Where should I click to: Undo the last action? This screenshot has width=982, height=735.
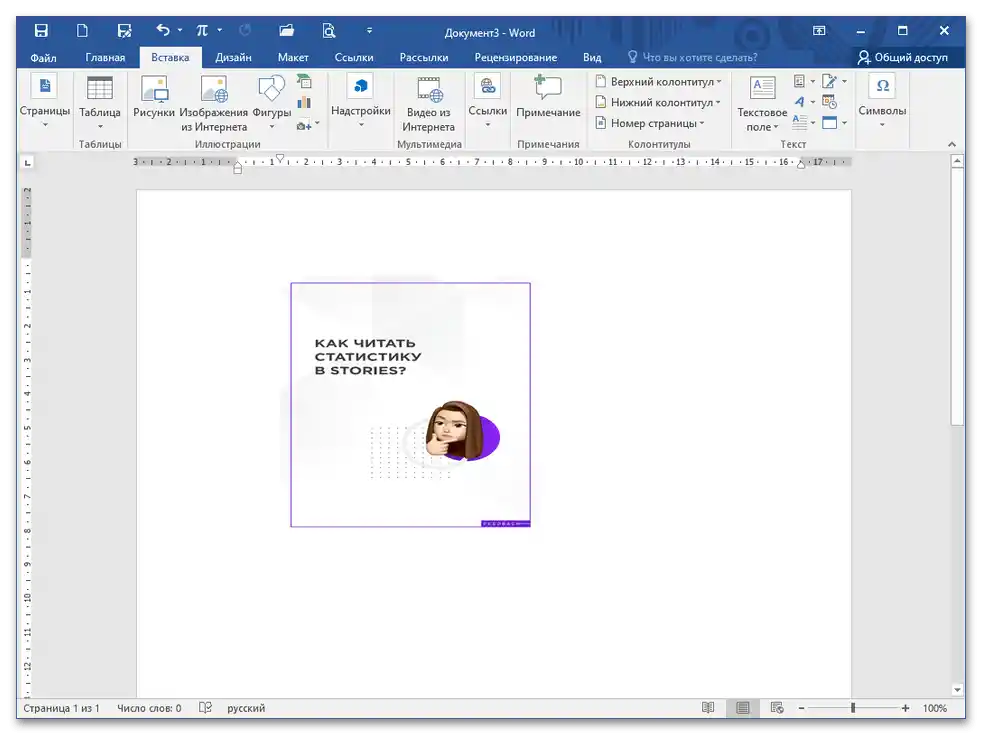click(163, 30)
